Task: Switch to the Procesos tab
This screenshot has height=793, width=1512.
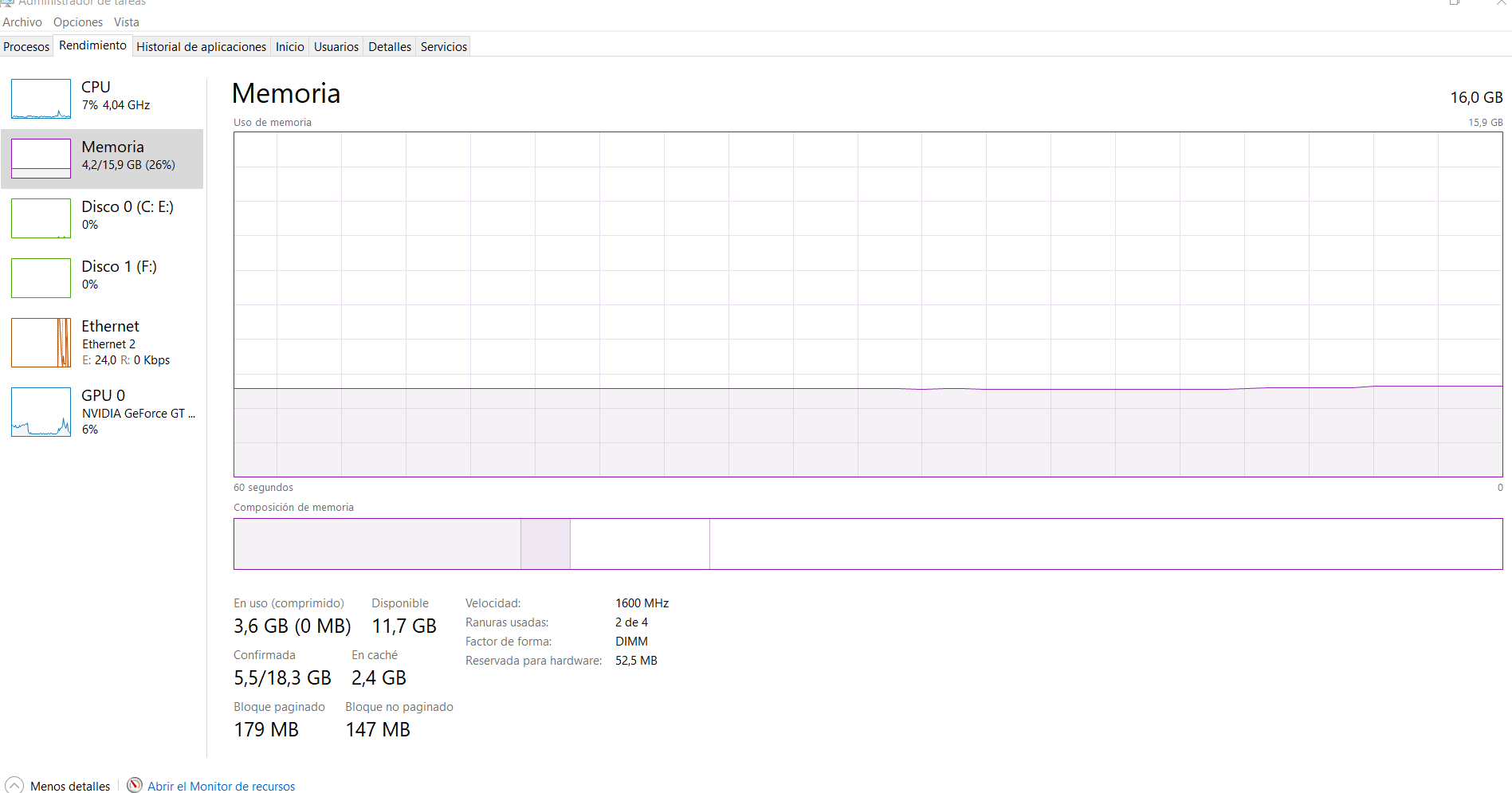Action: tap(26, 47)
